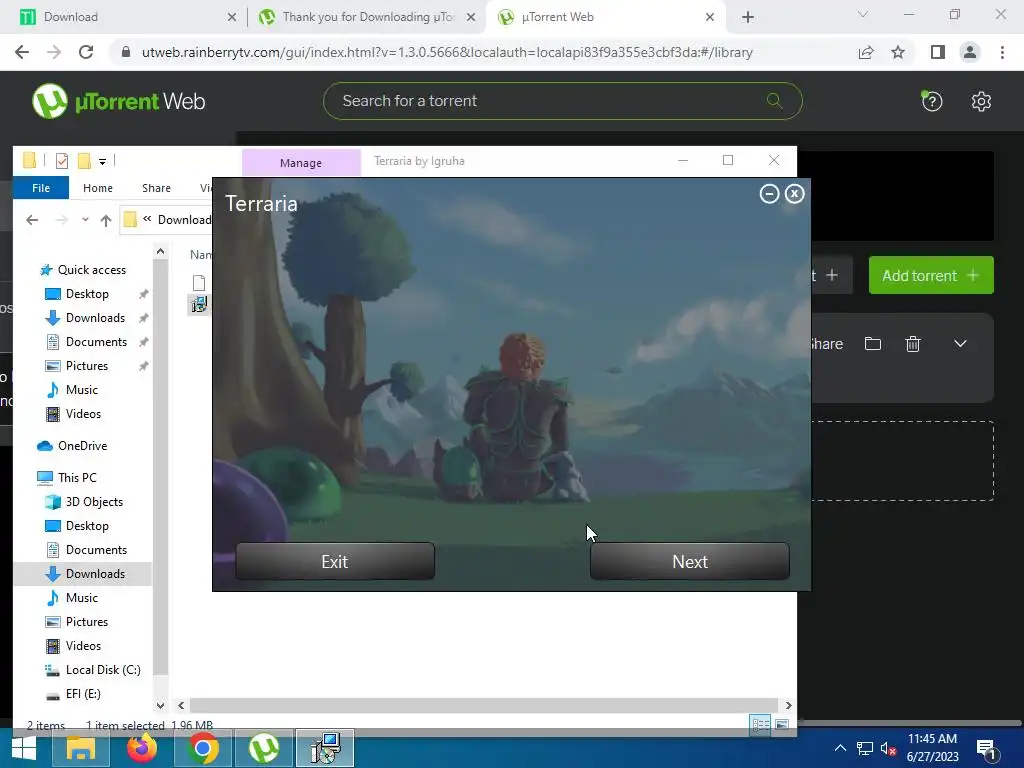Select Local Disk (C:) in navigation pane
Screen dimensions: 1024x768
(103, 670)
